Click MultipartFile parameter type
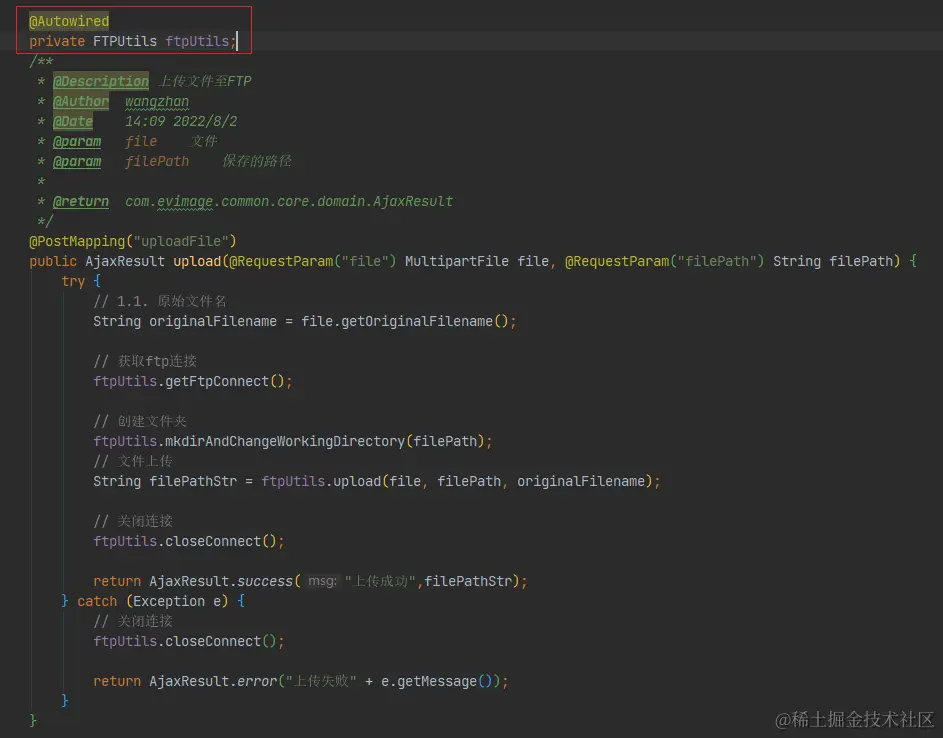 click(456, 261)
